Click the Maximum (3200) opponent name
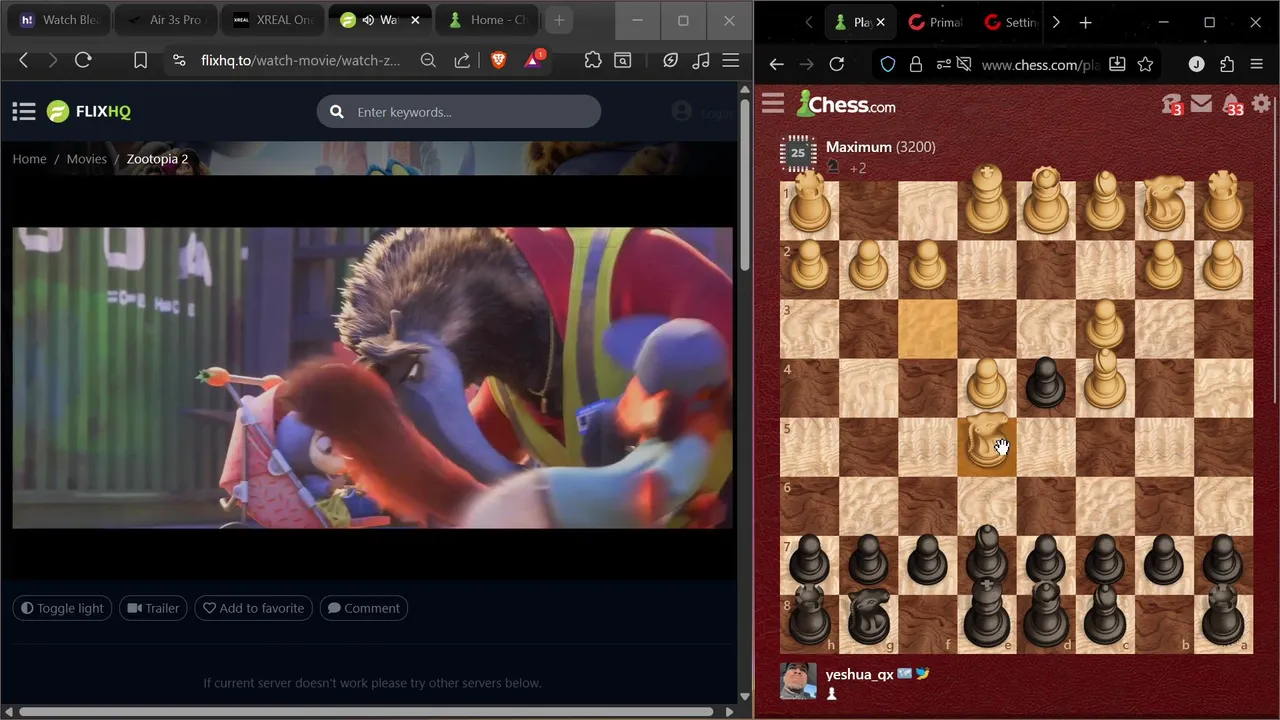Image resolution: width=1280 pixels, height=720 pixels. point(881,147)
